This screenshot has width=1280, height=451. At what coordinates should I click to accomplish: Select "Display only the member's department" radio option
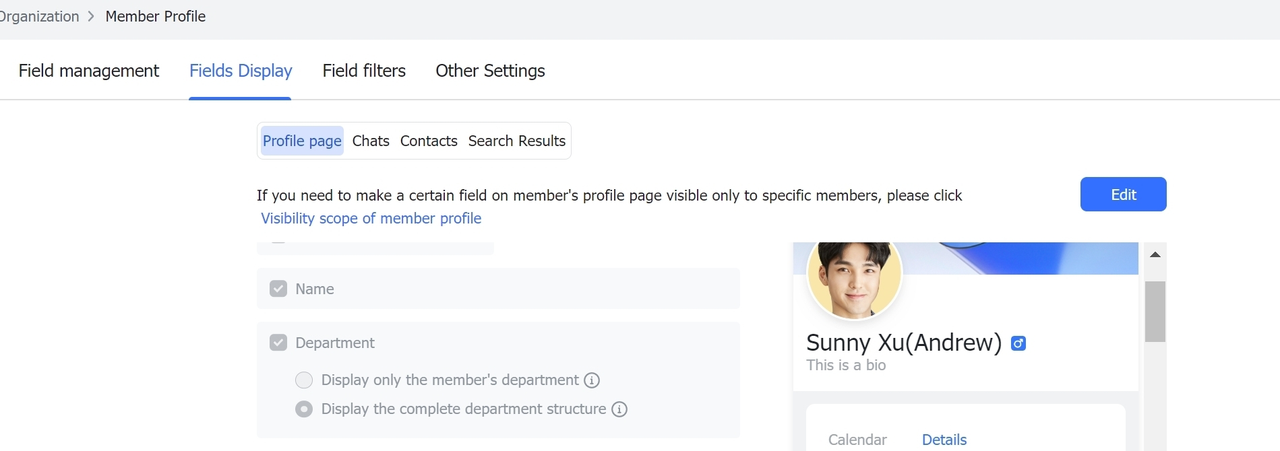pos(304,380)
